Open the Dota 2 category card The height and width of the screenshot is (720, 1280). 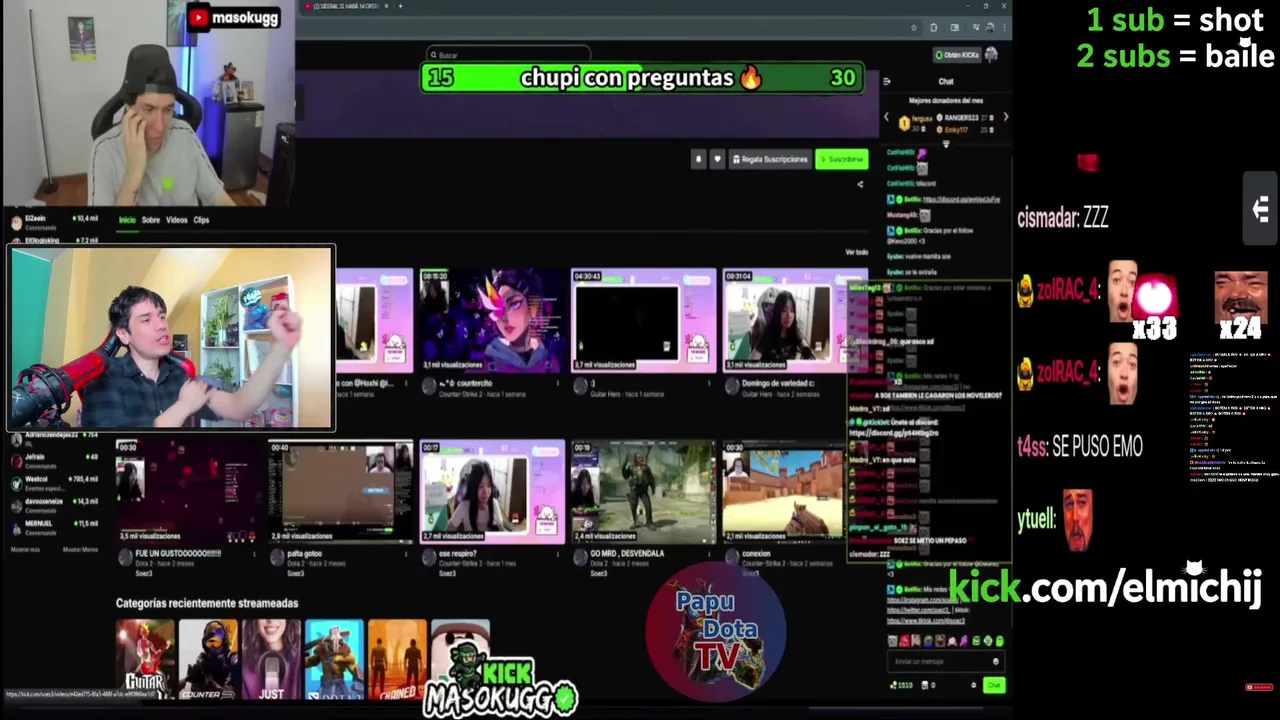tap(334, 659)
